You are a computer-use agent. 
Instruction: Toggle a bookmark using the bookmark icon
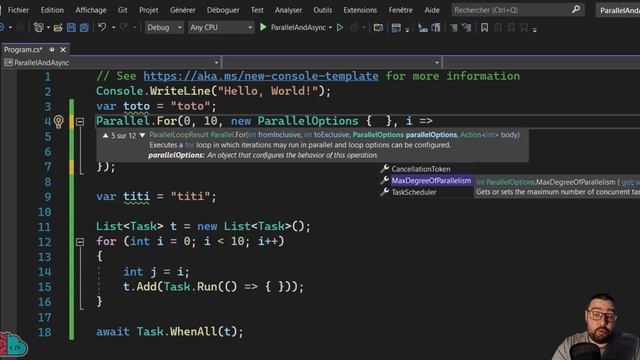click(x=484, y=27)
